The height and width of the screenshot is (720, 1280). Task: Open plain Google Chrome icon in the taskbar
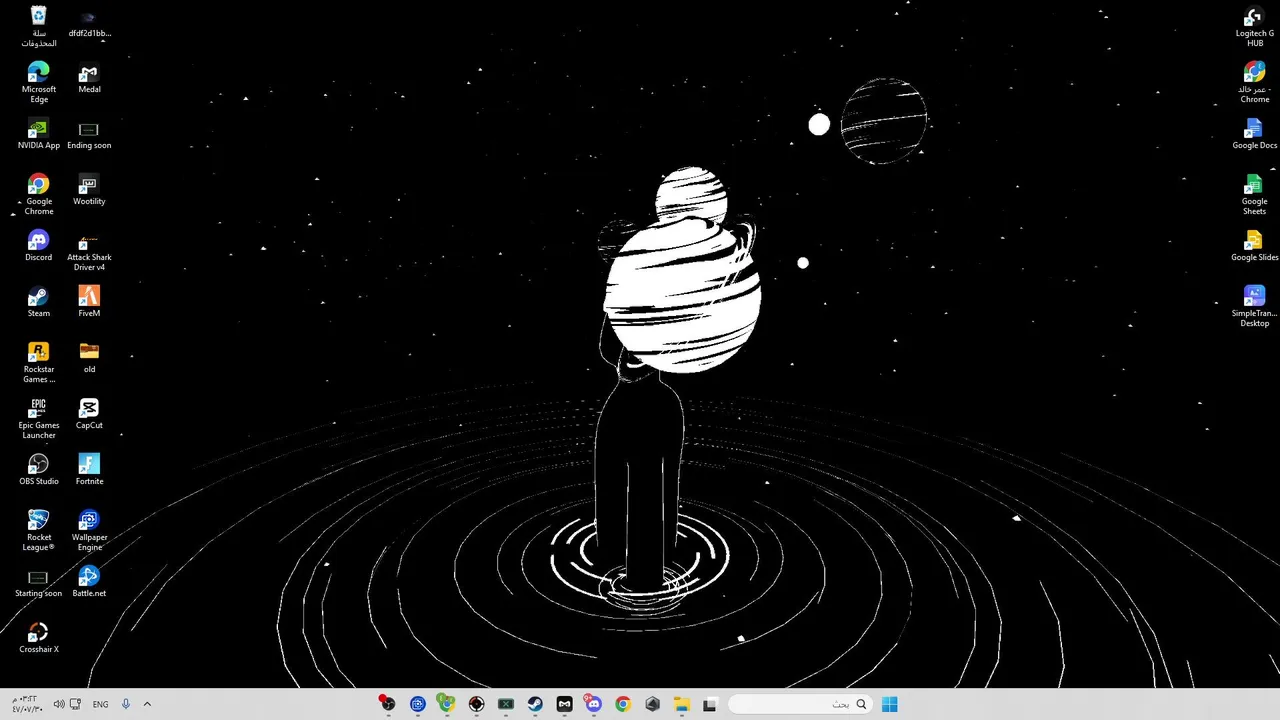click(x=623, y=704)
